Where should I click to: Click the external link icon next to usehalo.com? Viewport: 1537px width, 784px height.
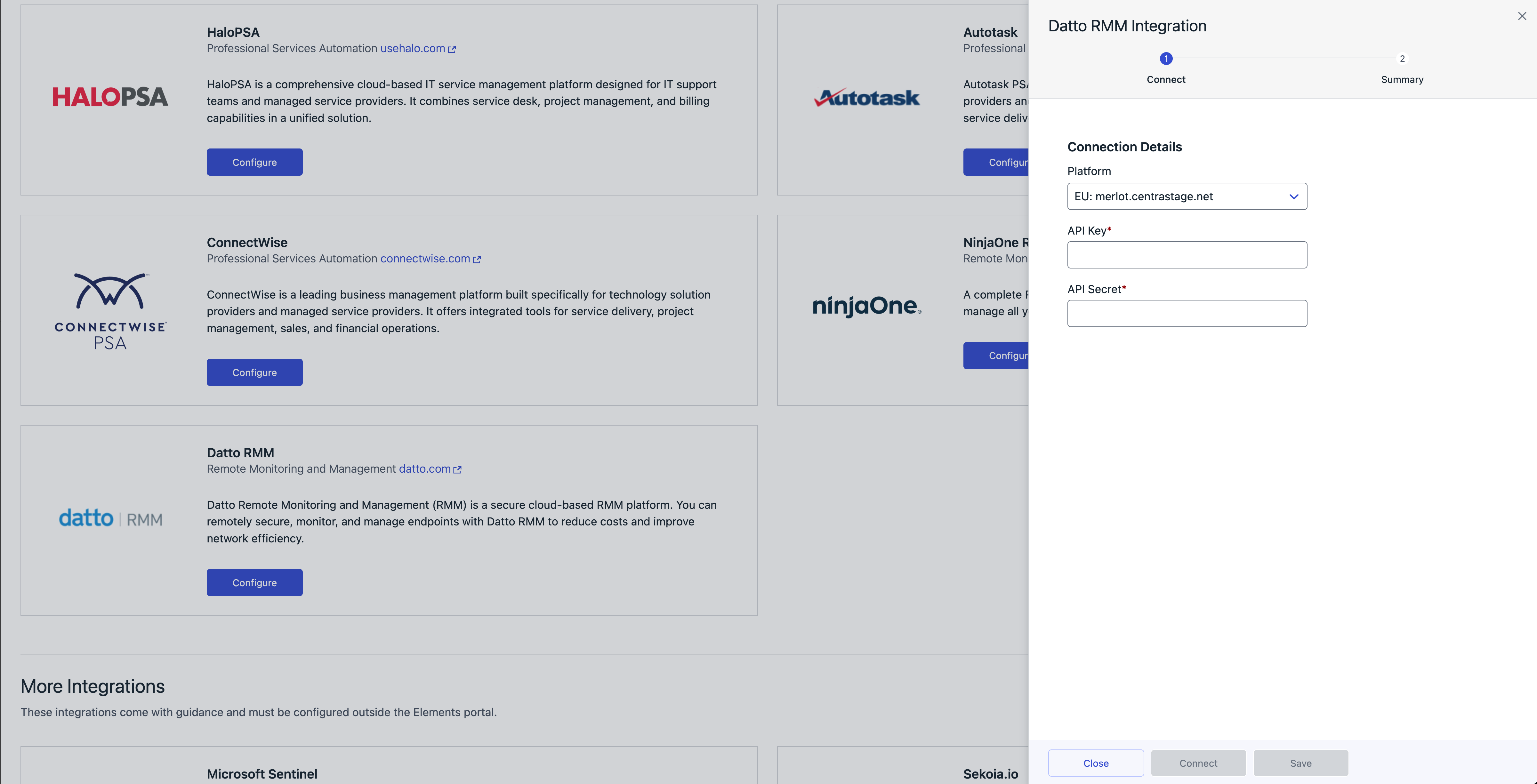(452, 50)
